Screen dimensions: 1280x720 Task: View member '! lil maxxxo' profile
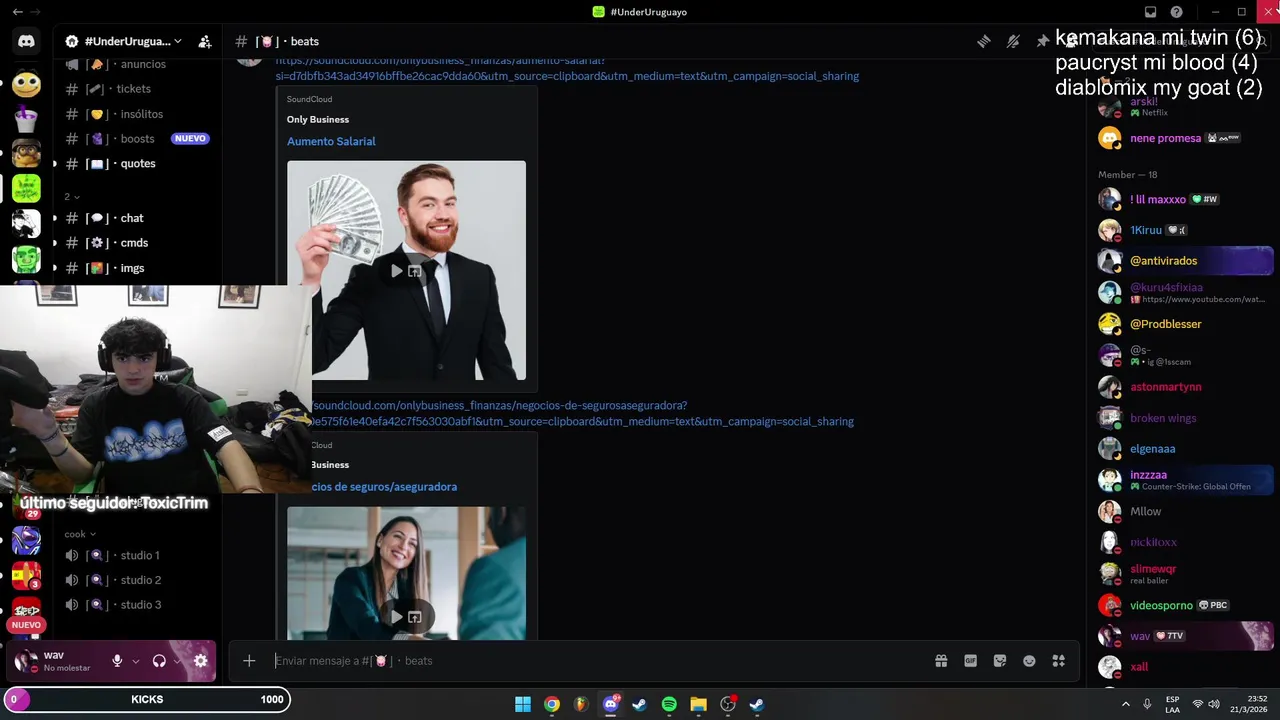[1186, 199]
